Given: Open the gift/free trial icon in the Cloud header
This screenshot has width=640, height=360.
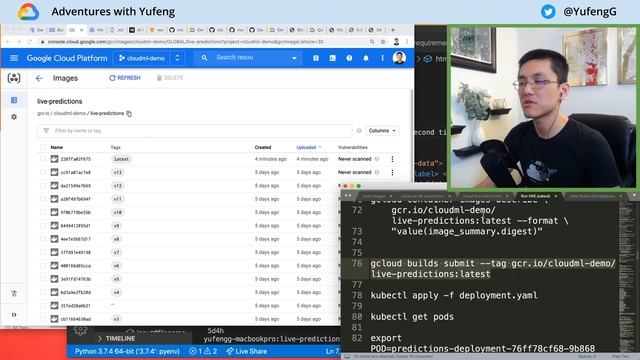Looking at the screenshot, I should 316,58.
